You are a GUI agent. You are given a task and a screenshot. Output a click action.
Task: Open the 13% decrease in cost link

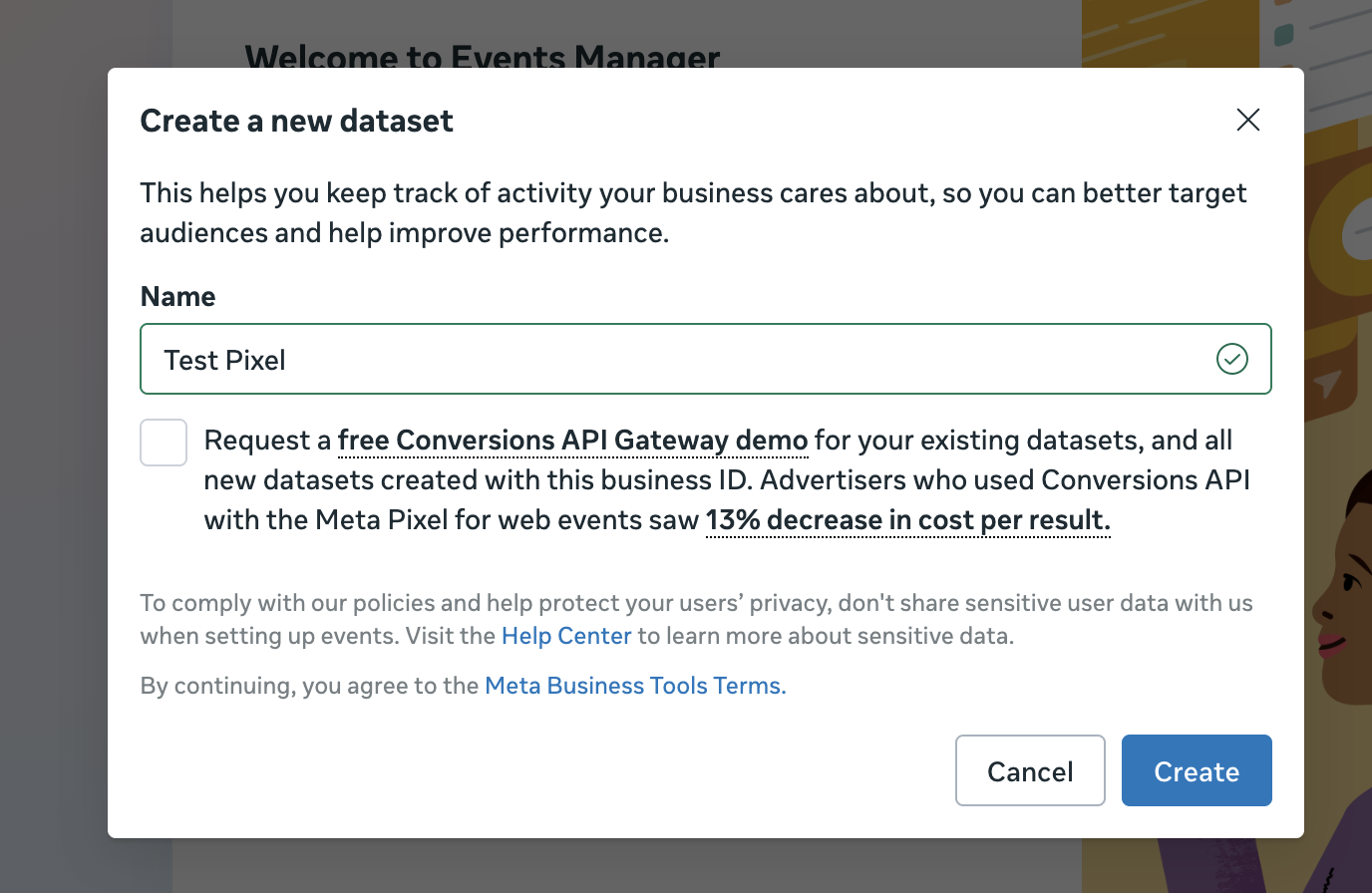click(907, 520)
